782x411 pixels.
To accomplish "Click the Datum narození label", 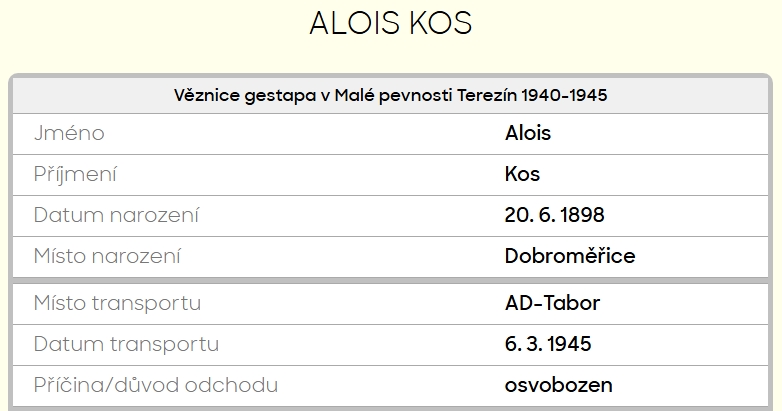I will pos(116,215).
